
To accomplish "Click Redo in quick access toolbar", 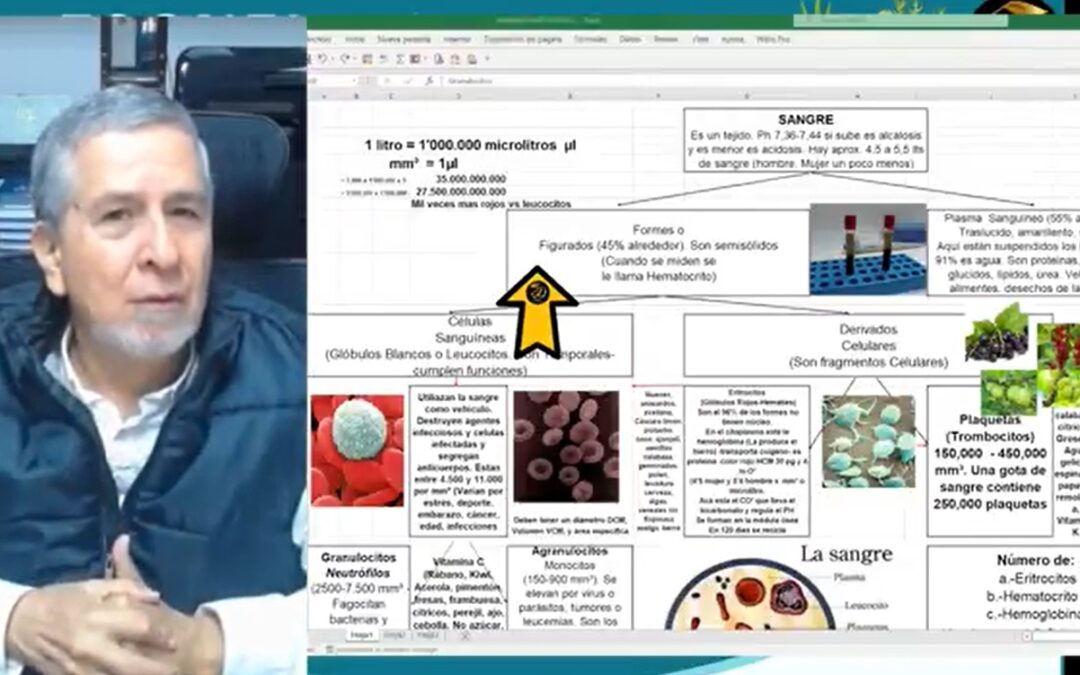I will (x=345, y=59).
